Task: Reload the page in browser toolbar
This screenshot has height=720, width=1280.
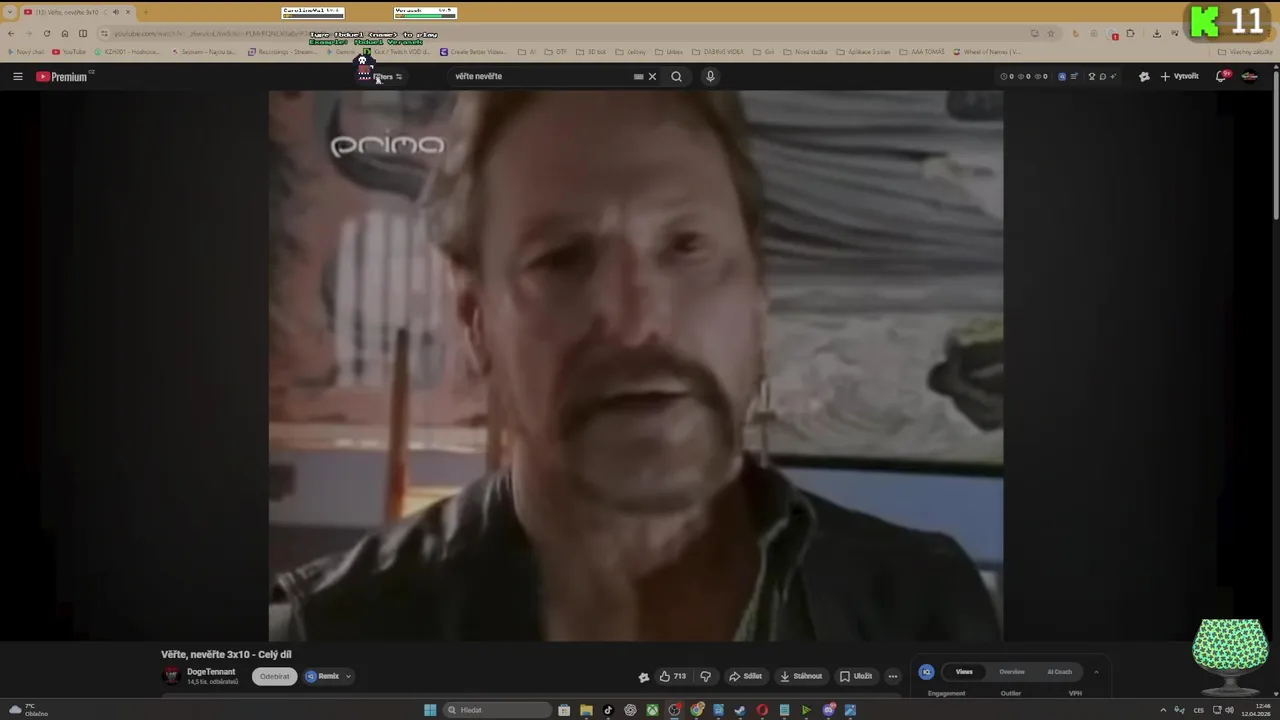Action: click(46, 33)
